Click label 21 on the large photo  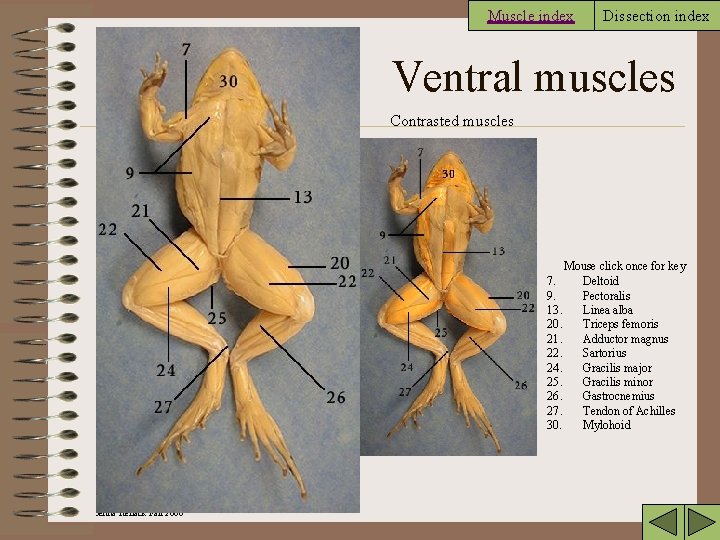click(x=141, y=211)
